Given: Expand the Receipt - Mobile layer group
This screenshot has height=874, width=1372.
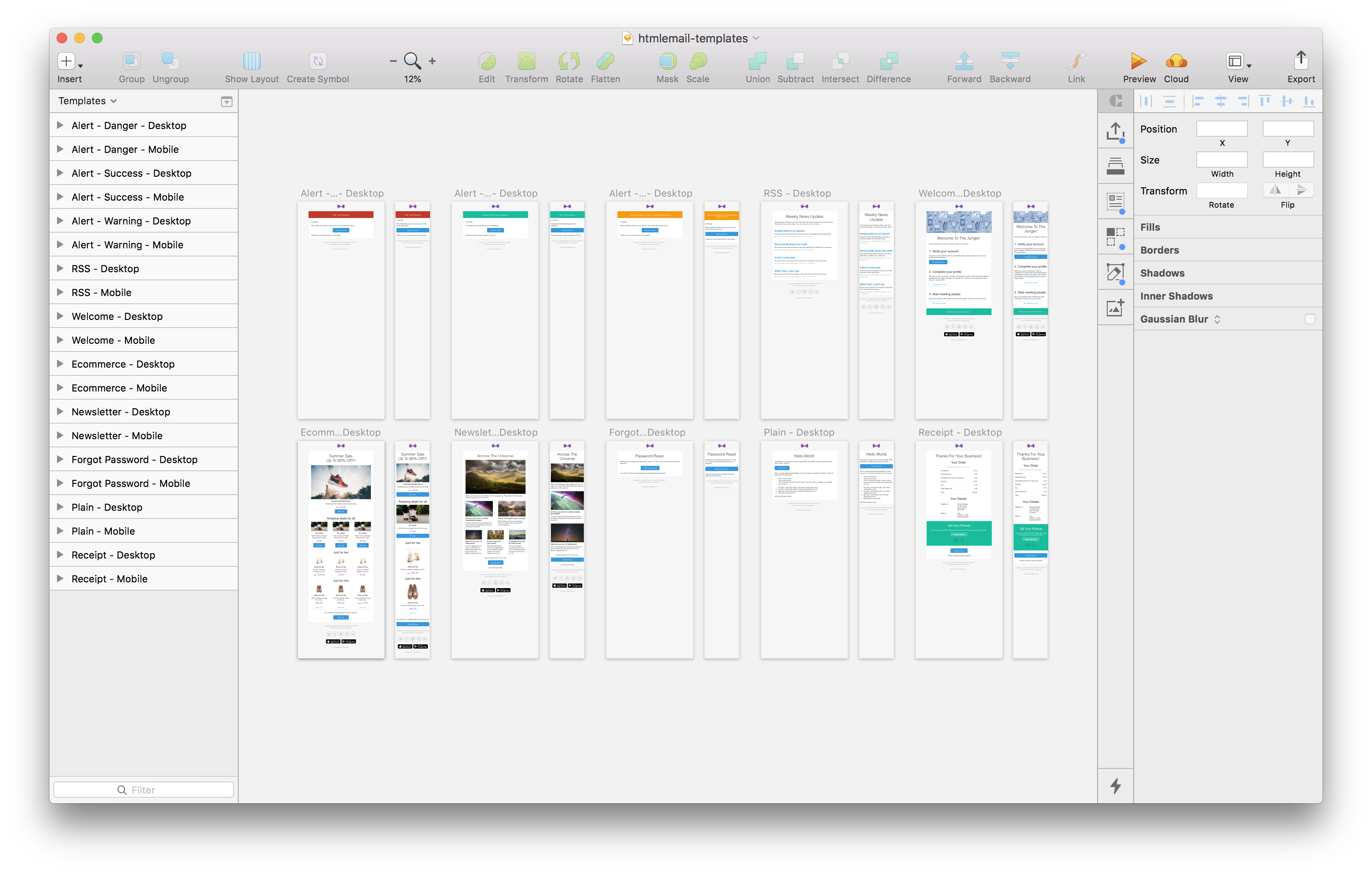Looking at the screenshot, I should coord(60,578).
